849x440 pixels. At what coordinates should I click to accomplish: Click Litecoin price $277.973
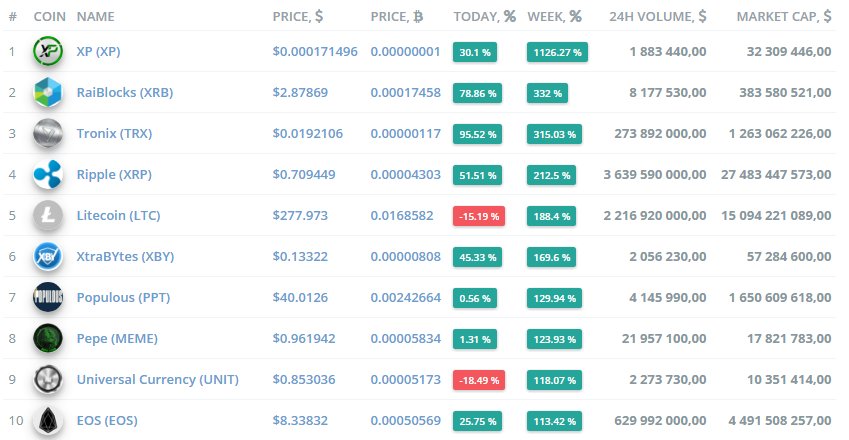[x=300, y=215]
